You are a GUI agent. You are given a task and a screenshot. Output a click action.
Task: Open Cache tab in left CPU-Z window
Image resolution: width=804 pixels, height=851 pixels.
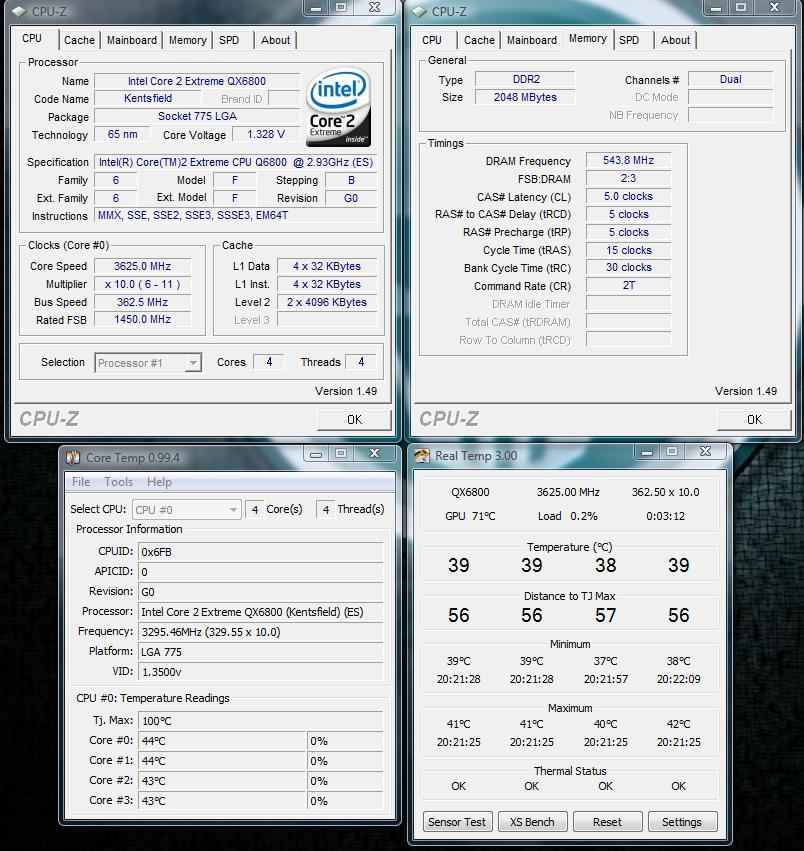tap(79, 40)
